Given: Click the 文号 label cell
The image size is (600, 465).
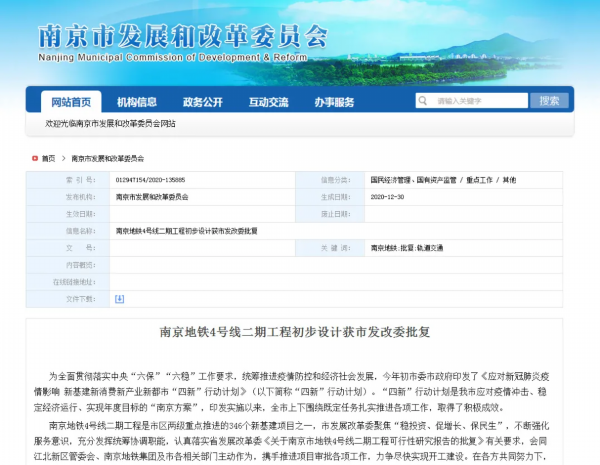Looking at the screenshot, I should [68, 248].
